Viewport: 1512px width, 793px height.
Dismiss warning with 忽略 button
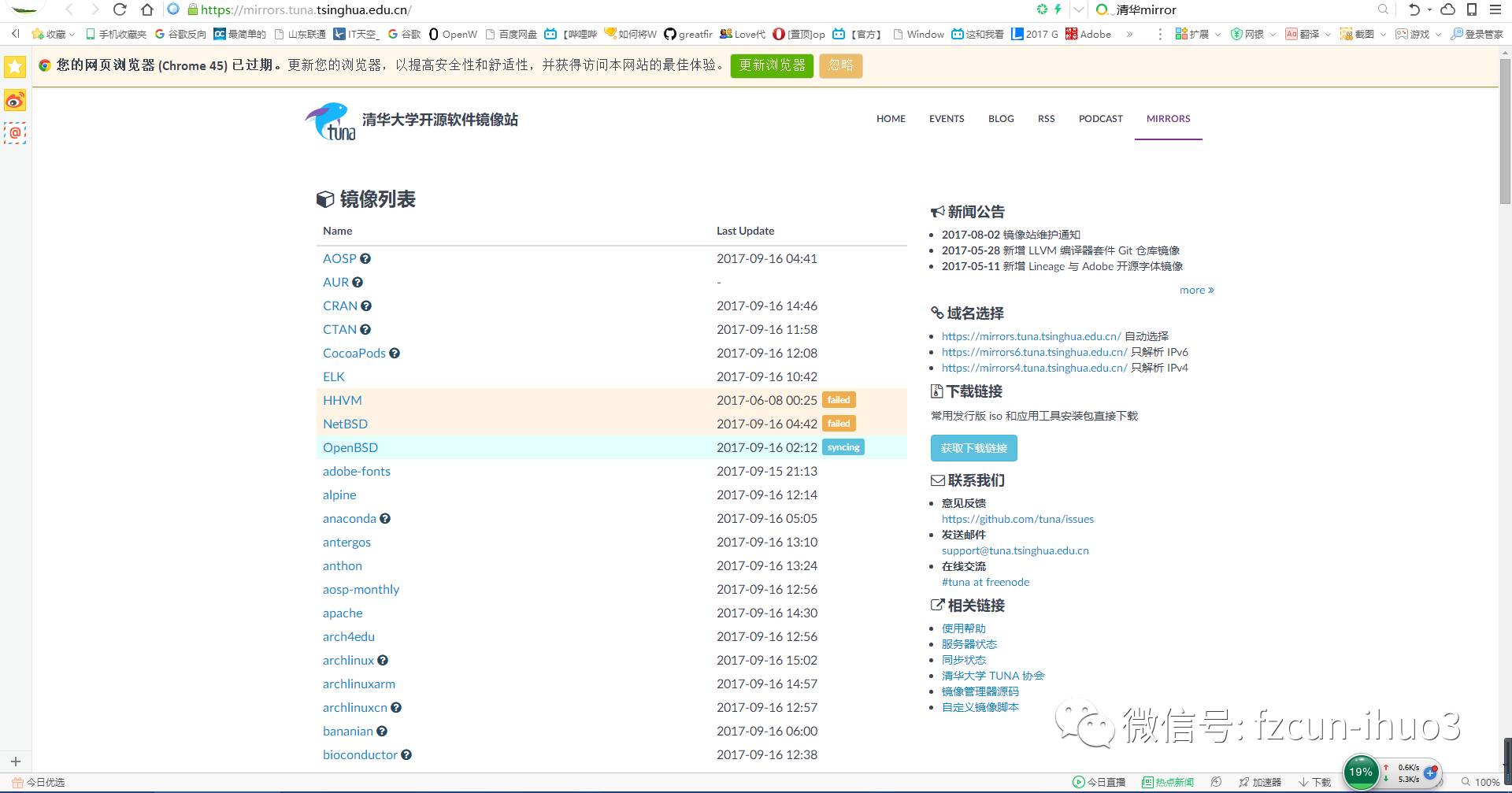[841, 65]
